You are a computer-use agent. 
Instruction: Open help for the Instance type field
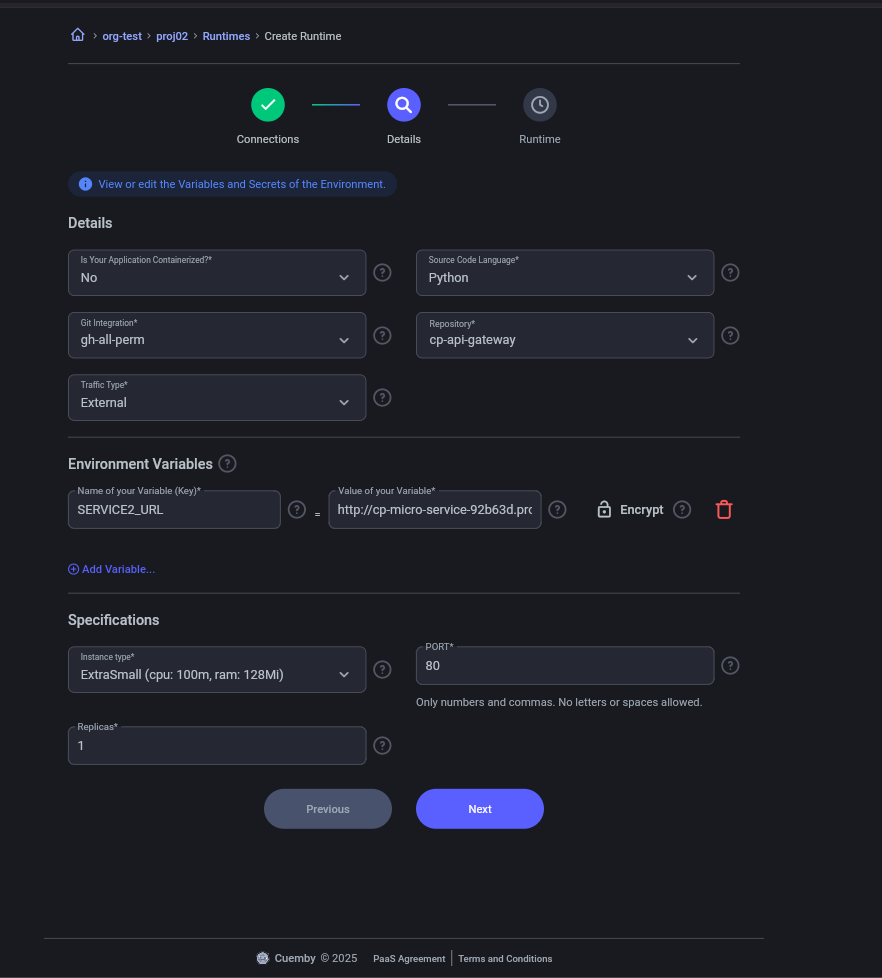pyautogui.click(x=382, y=669)
